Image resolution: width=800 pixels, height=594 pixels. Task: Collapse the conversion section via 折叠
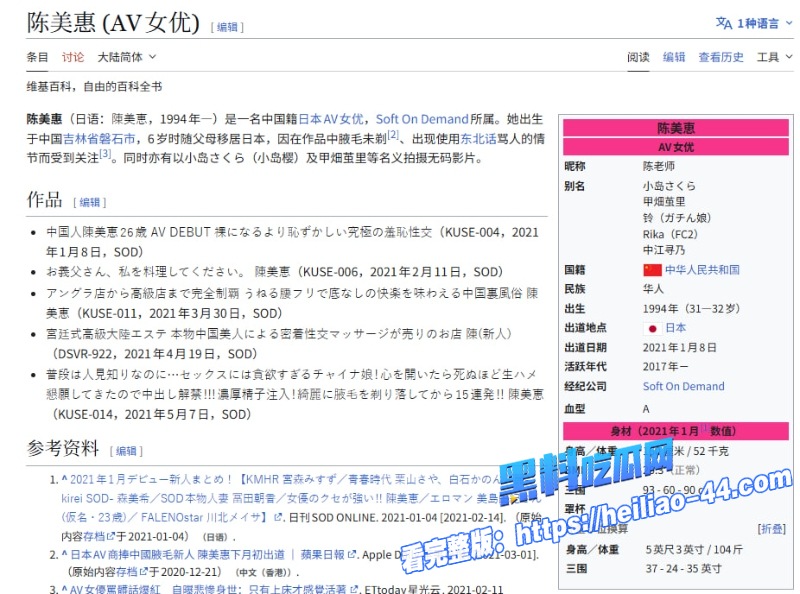point(771,529)
